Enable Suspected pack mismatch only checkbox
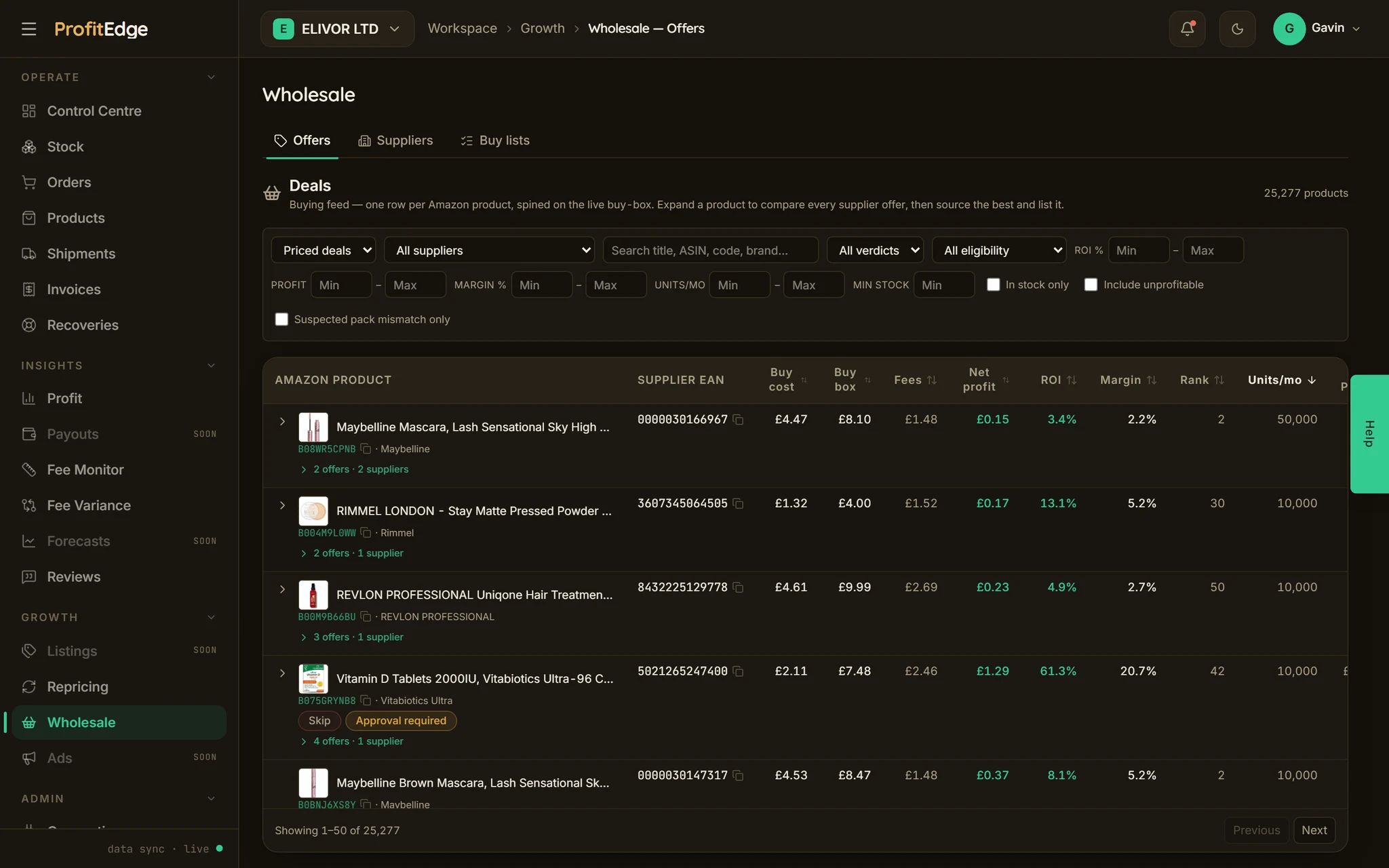1389x868 pixels. pyautogui.click(x=281, y=319)
